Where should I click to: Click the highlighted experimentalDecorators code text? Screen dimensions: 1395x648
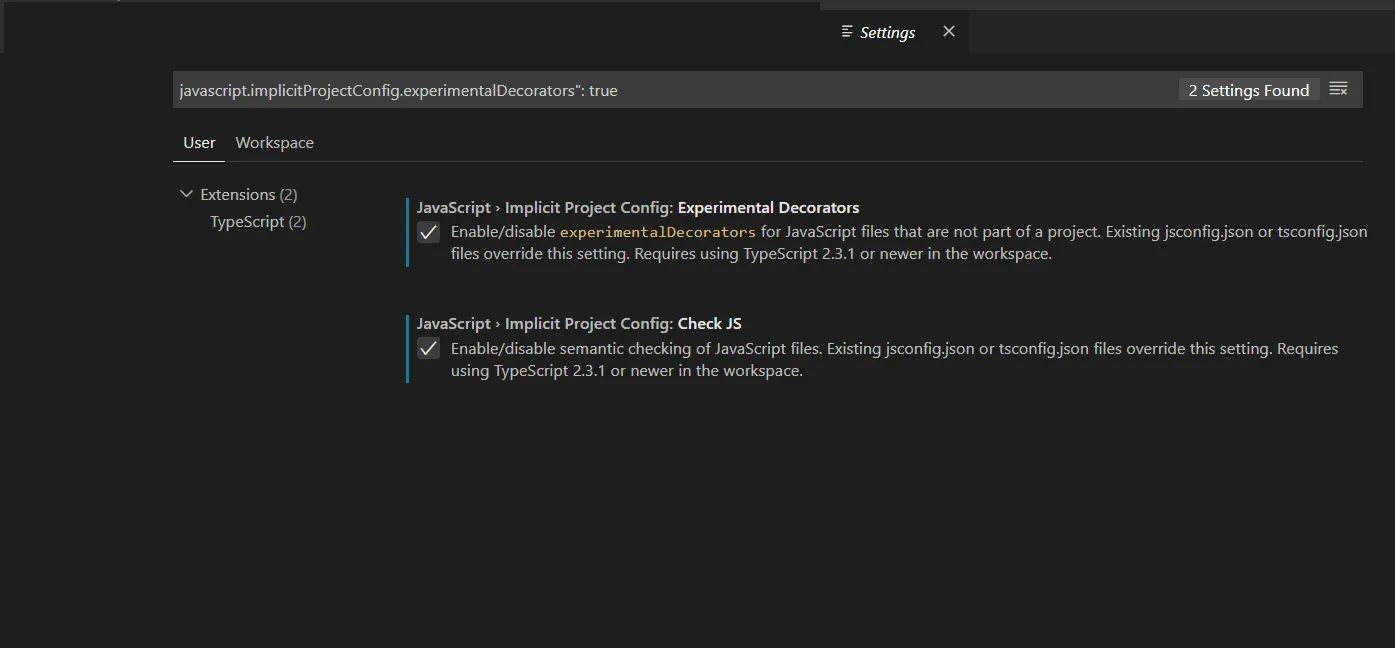pyautogui.click(x=657, y=232)
